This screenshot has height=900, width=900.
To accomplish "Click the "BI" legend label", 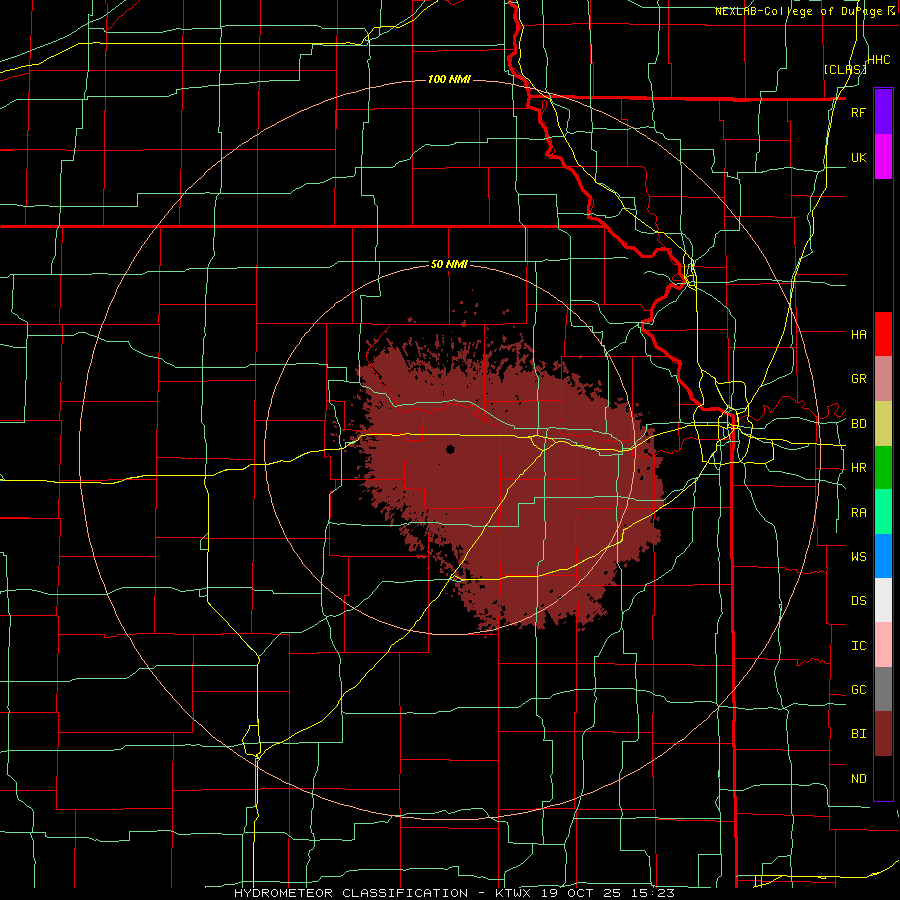I will point(858,734).
